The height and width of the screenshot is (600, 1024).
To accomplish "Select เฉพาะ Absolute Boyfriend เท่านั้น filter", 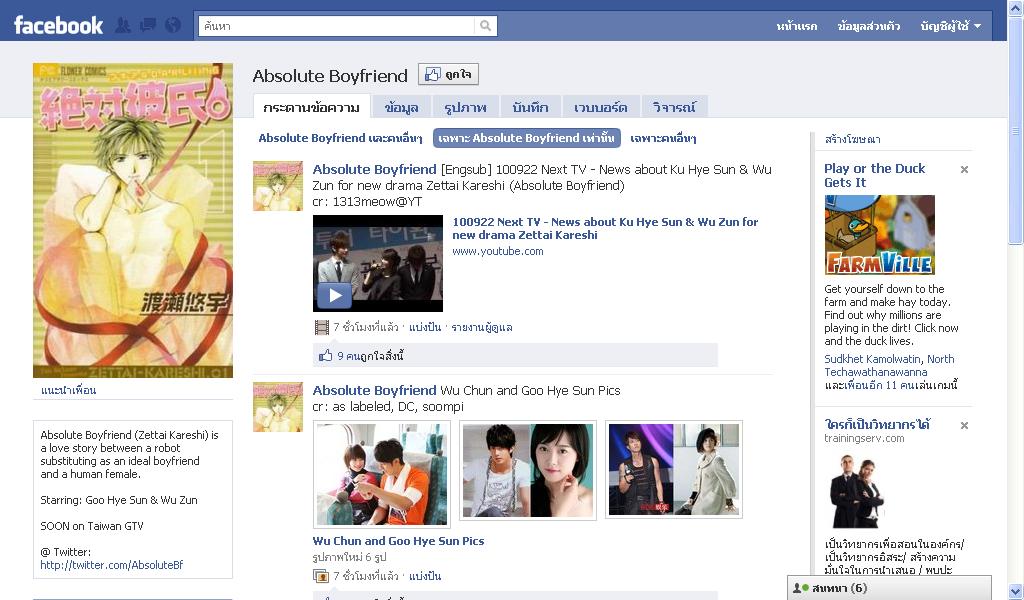I will point(526,138).
